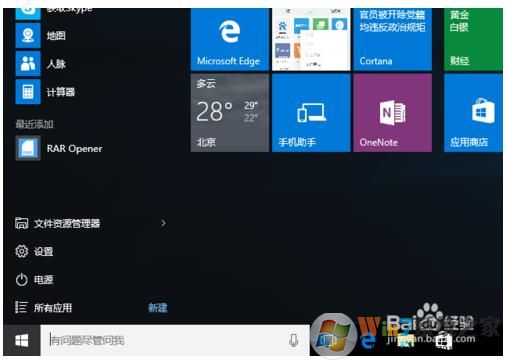
Task: Click the Windows Start button
Action: click(x=22, y=340)
